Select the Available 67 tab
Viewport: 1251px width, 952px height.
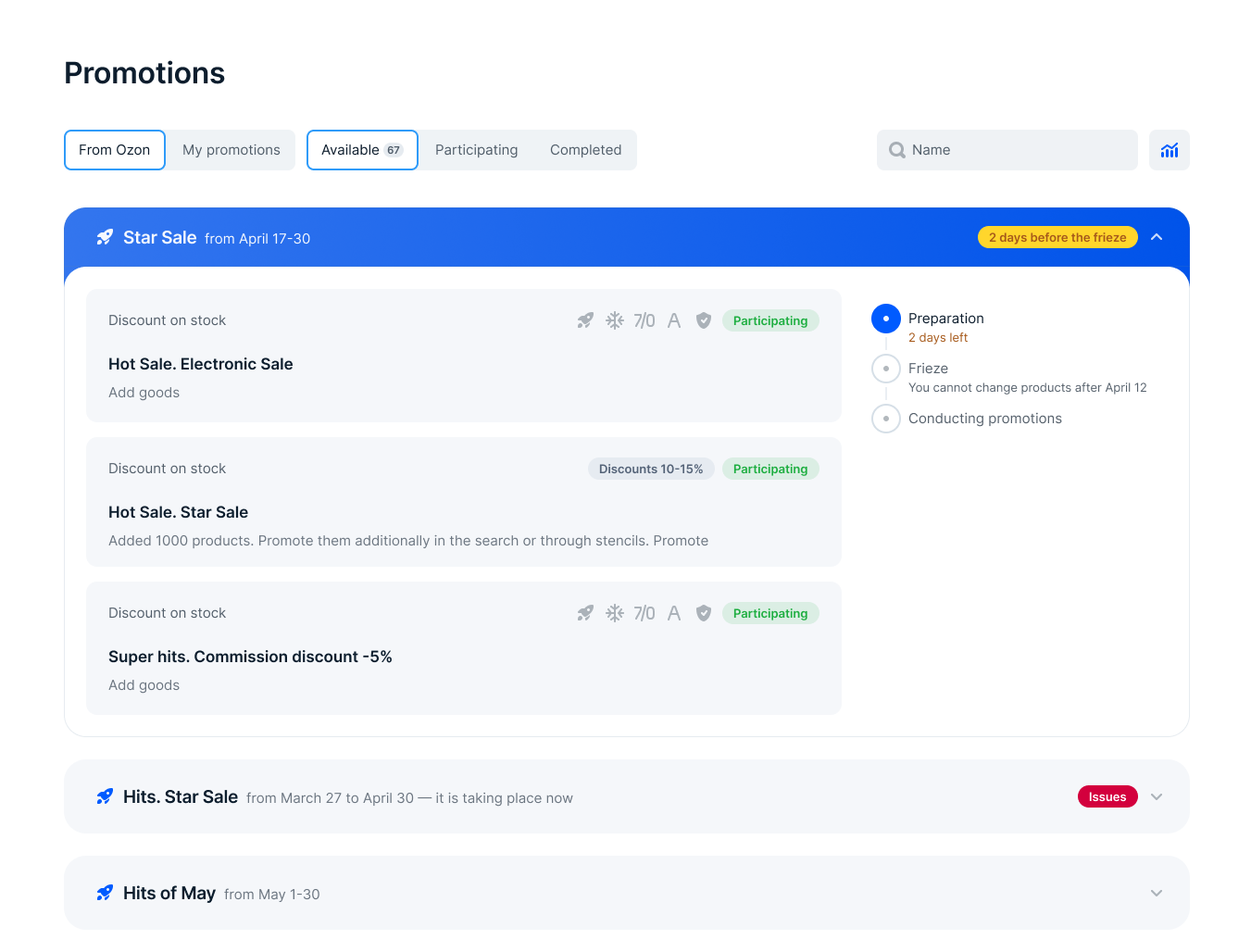[362, 150]
